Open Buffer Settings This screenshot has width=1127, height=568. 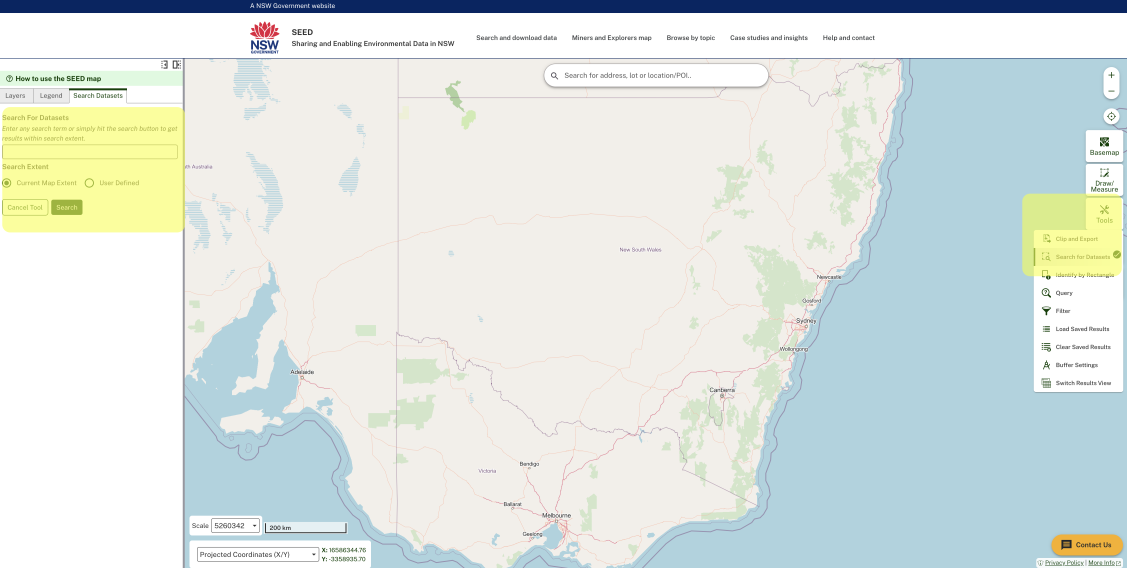click(1077, 365)
